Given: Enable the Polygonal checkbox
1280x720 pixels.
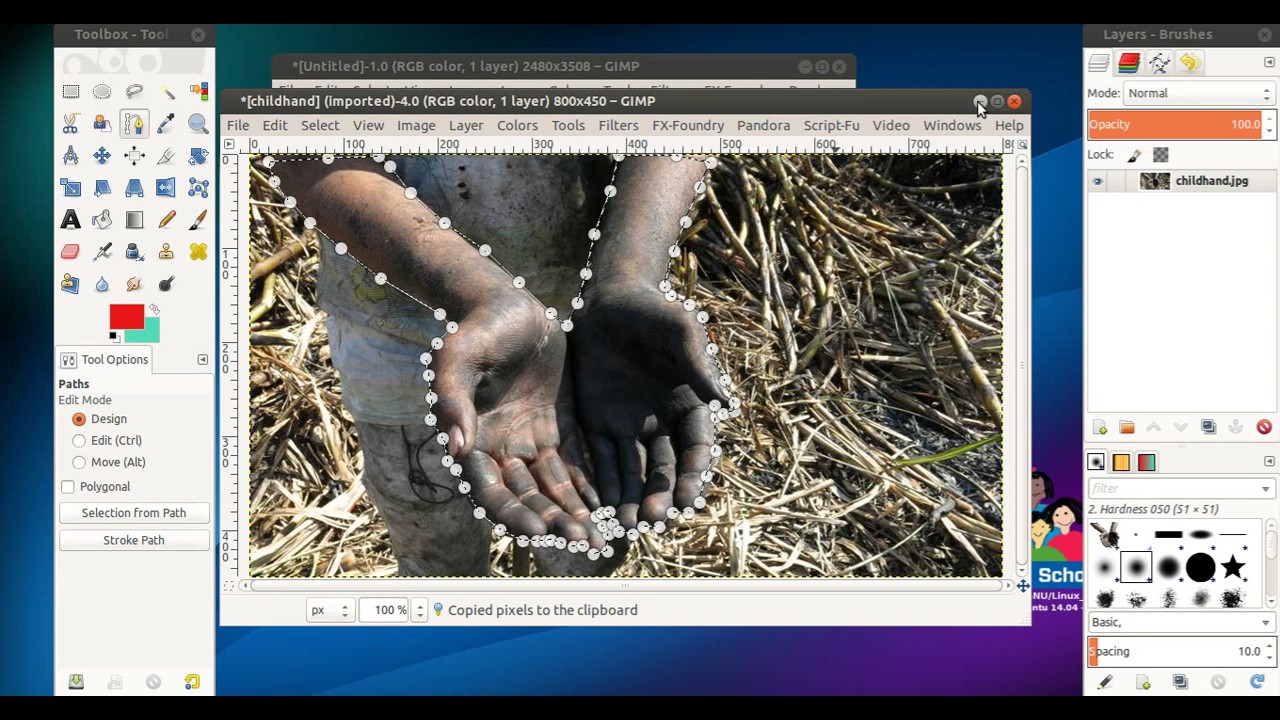Looking at the screenshot, I should click(x=67, y=487).
